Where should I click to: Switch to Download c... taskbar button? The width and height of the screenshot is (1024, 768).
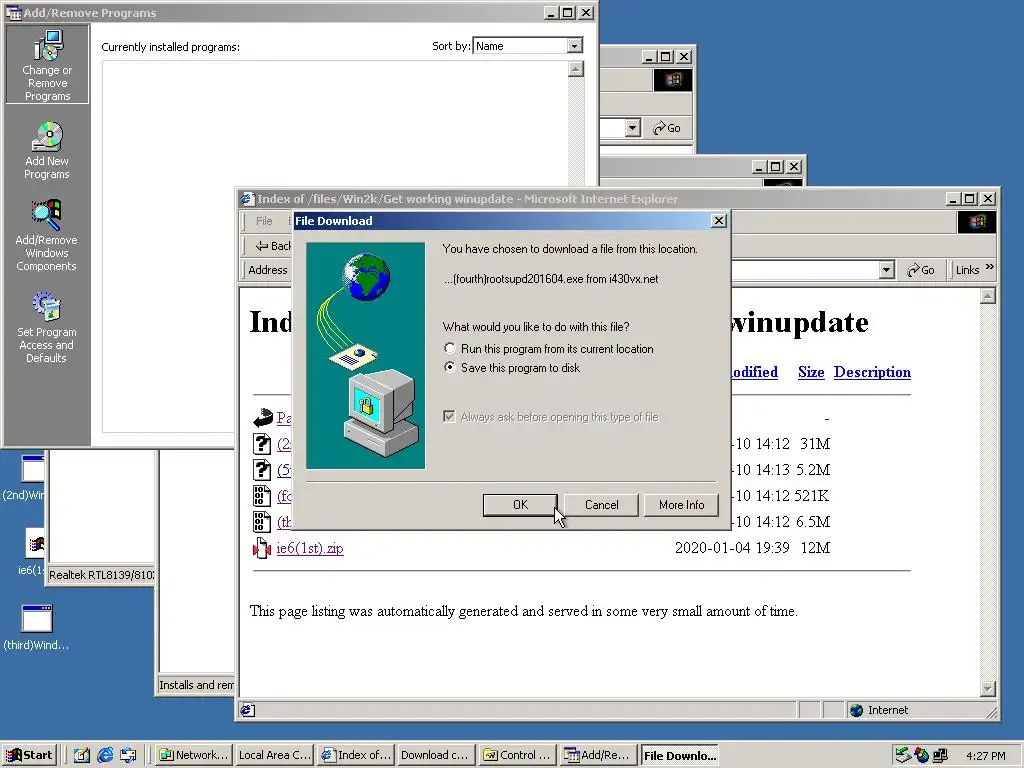click(436, 755)
